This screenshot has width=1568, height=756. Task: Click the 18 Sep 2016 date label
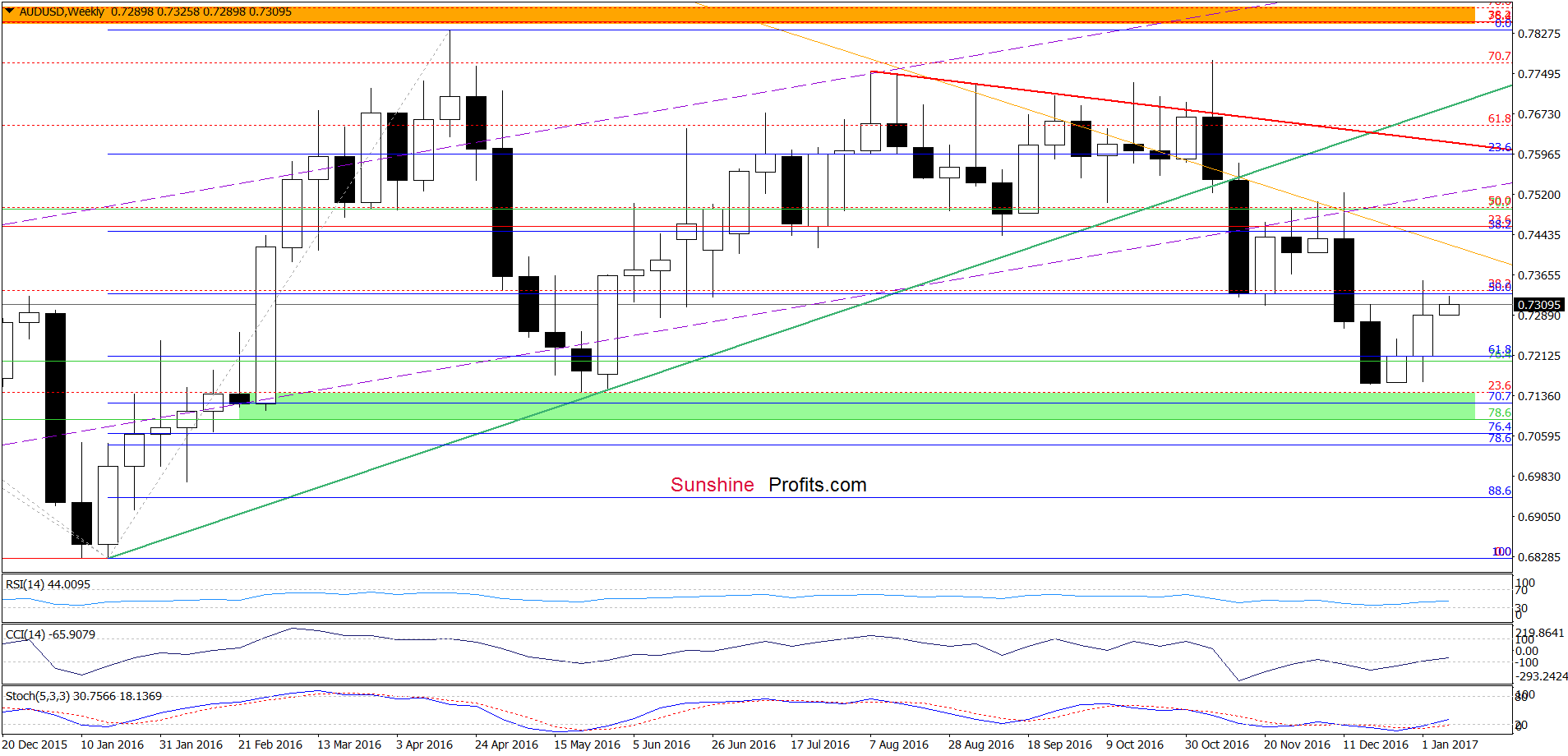1059,744
